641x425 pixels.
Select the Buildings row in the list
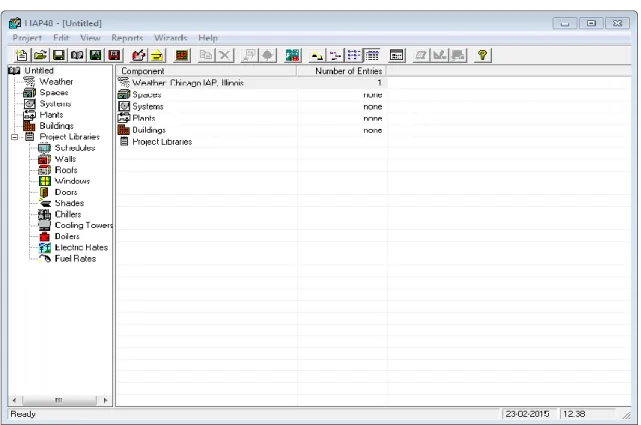(x=251, y=130)
